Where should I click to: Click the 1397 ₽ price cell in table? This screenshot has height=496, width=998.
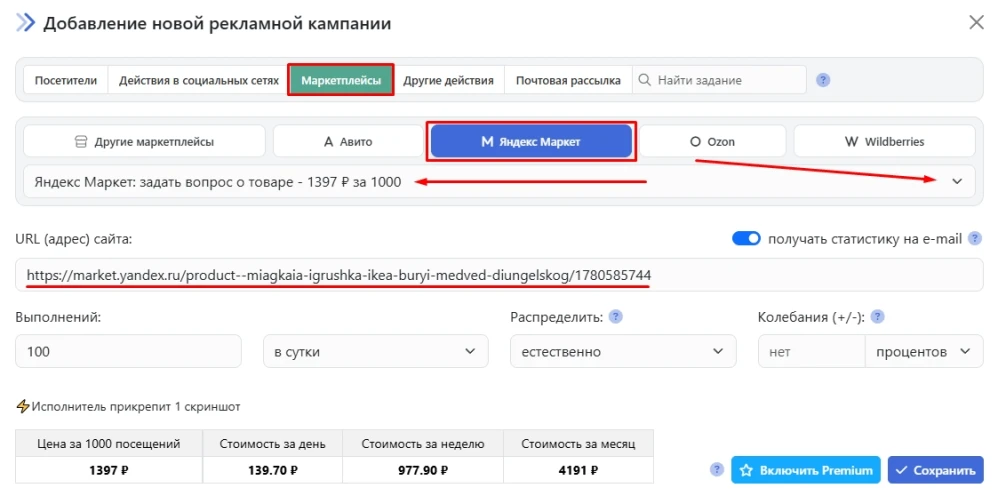(109, 471)
